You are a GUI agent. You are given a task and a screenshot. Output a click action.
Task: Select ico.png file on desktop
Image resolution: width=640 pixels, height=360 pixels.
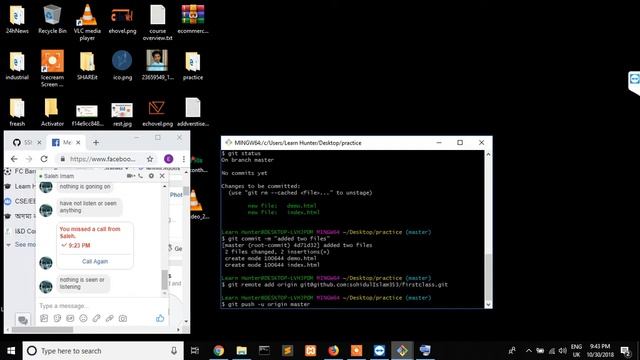[122, 65]
